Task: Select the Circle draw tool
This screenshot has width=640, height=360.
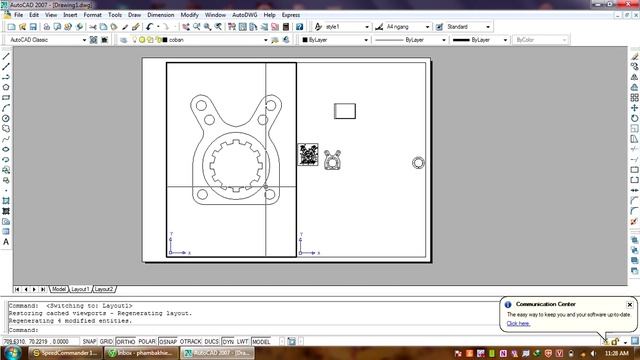Action: pyautogui.click(x=6, y=118)
